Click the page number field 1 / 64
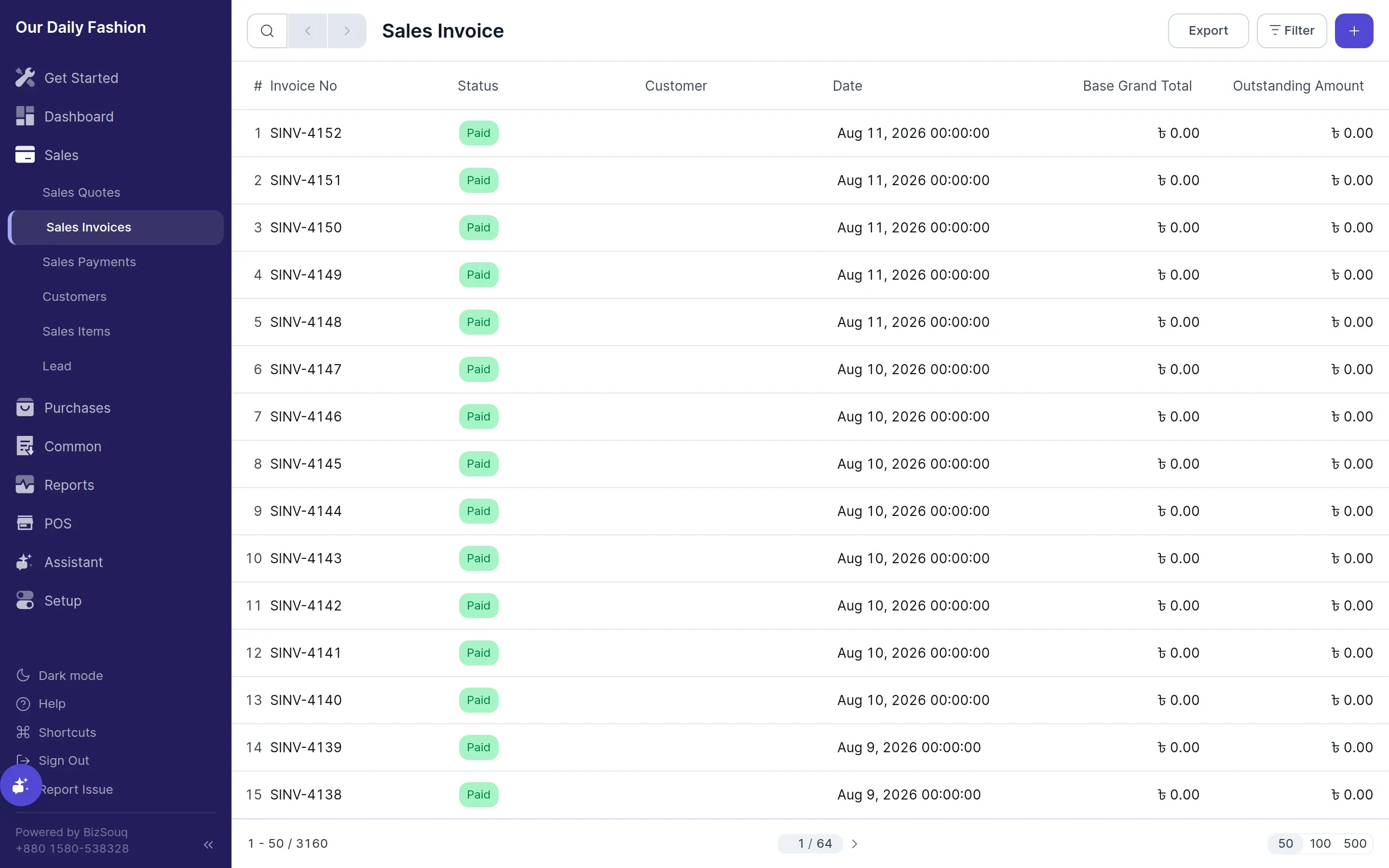Screen dimensions: 1389x868 [810, 844]
